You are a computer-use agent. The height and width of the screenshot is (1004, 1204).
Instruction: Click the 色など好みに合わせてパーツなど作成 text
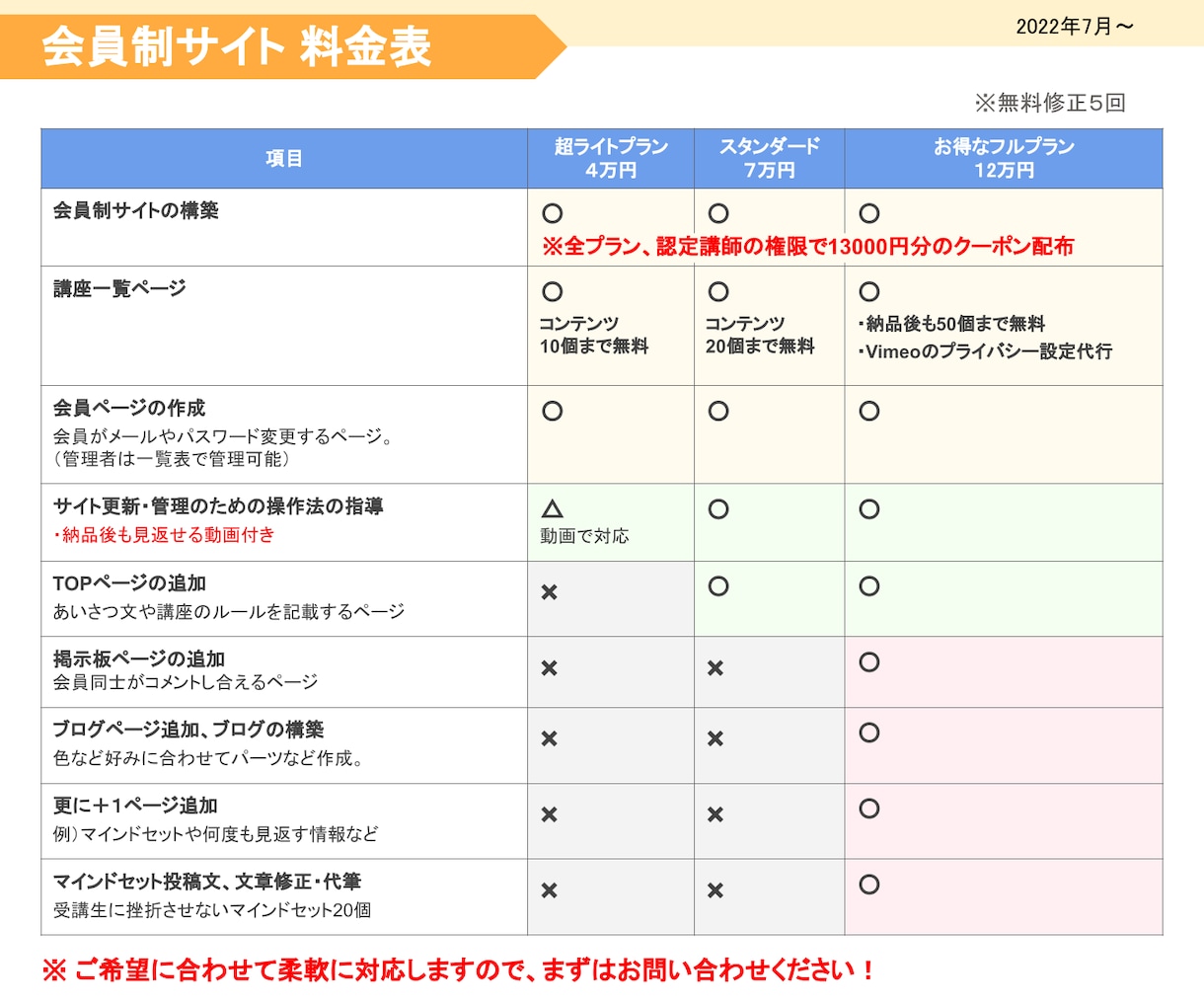point(208,759)
